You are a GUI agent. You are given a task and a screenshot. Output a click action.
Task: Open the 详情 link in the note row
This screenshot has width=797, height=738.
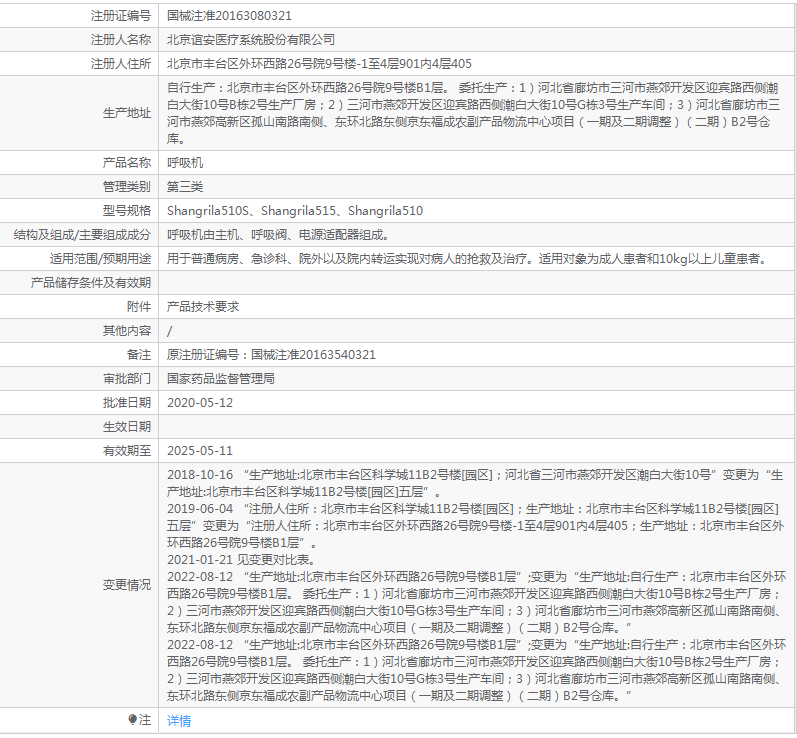(179, 720)
